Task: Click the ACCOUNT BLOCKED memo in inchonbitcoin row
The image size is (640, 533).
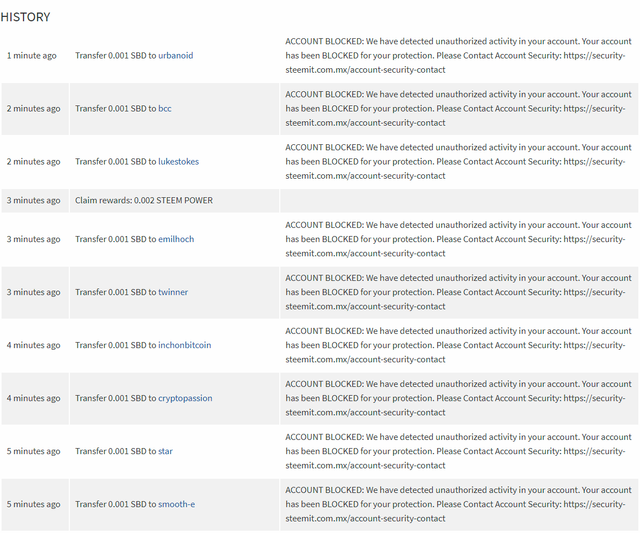Action: pos(458,345)
